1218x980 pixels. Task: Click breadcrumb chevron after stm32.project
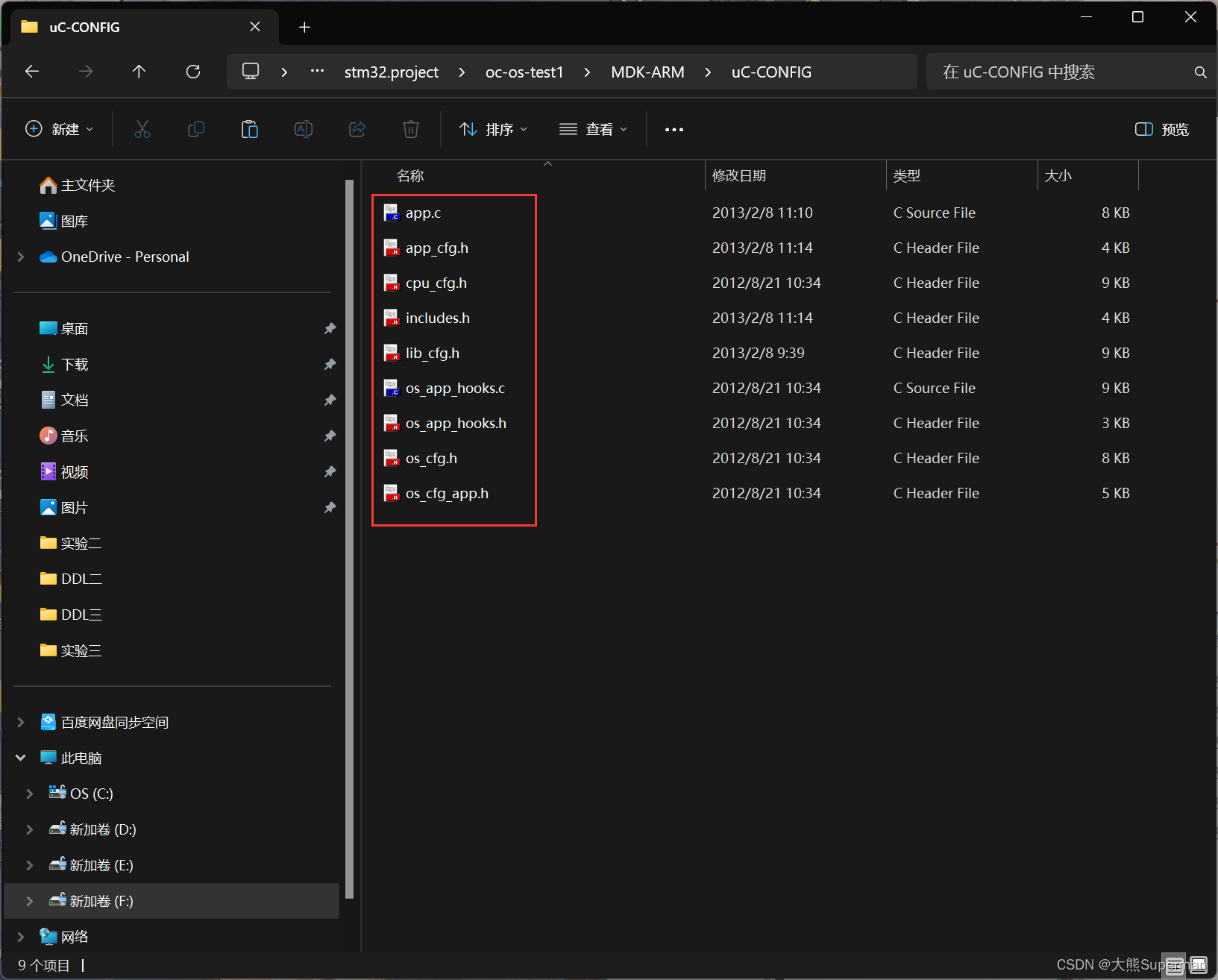pyautogui.click(x=462, y=72)
